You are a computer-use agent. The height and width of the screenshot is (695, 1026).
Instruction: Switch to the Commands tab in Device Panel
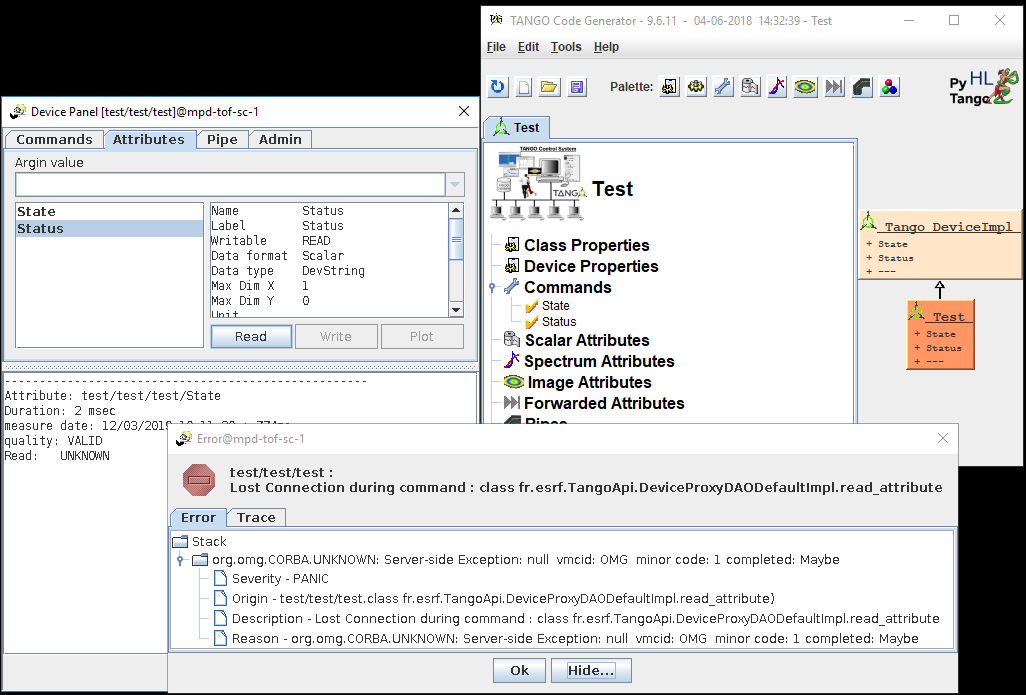click(x=54, y=139)
